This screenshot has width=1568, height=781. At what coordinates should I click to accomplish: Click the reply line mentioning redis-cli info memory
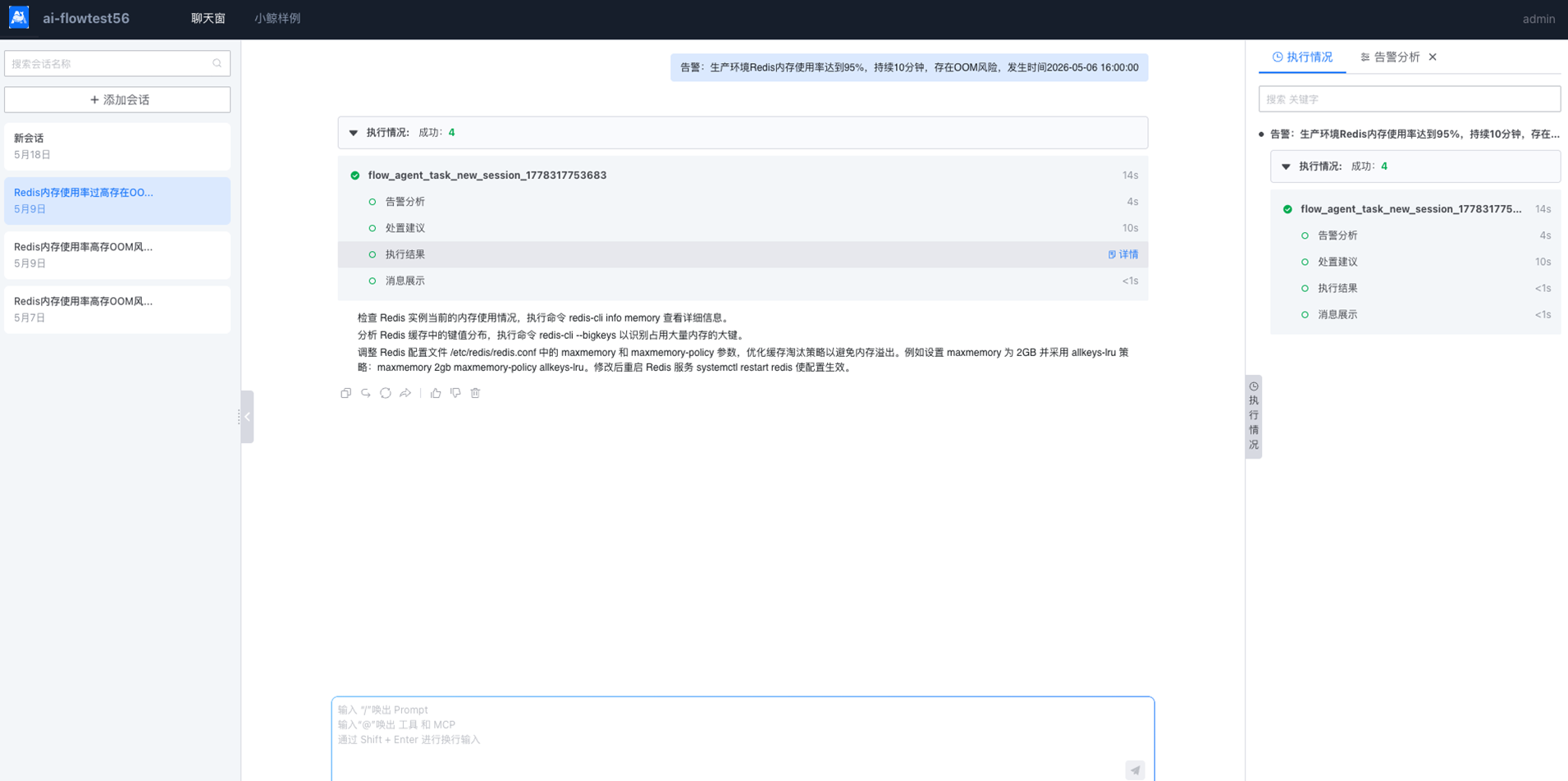544,317
